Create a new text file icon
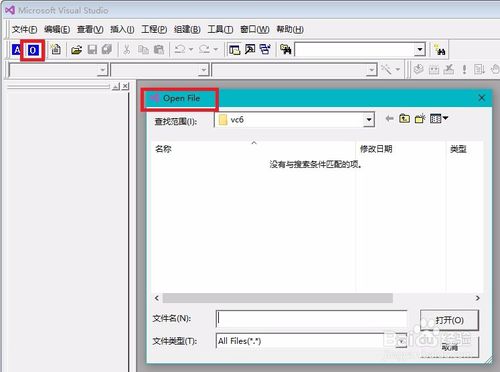Viewport: 500px width, 372px height. click(56, 49)
